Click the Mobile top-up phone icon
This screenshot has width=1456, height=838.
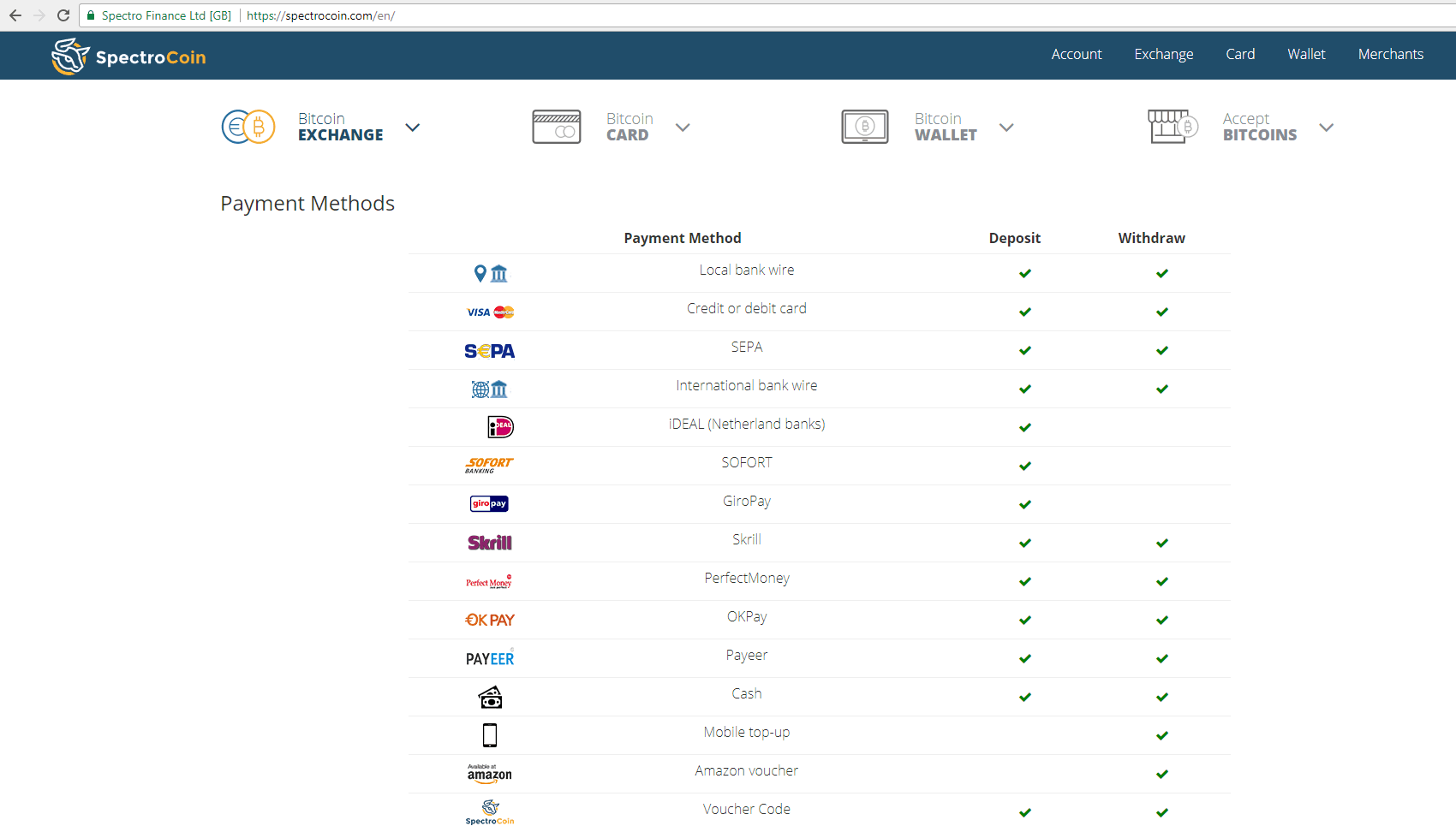[490, 735]
